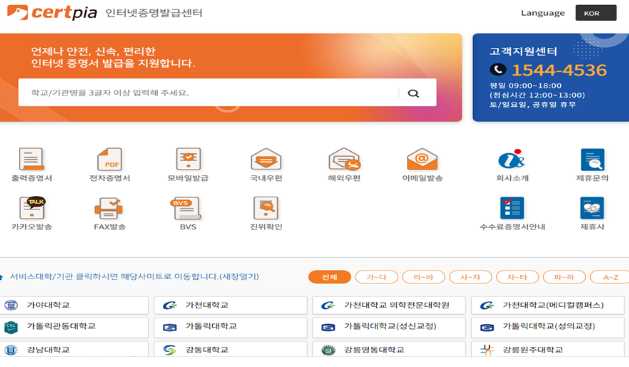Select the 전체 filter tab
This screenshot has width=629, height=367.
[329, 277]
